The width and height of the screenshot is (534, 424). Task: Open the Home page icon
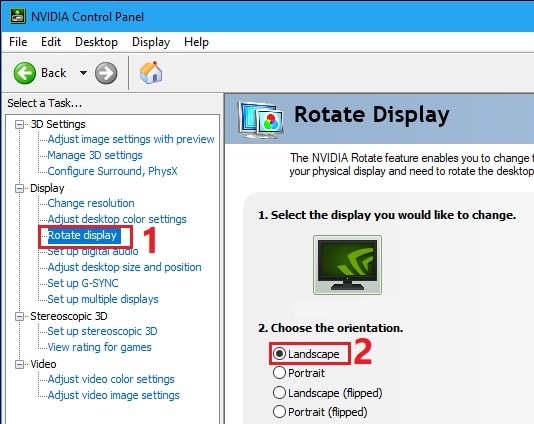point(151,73)
